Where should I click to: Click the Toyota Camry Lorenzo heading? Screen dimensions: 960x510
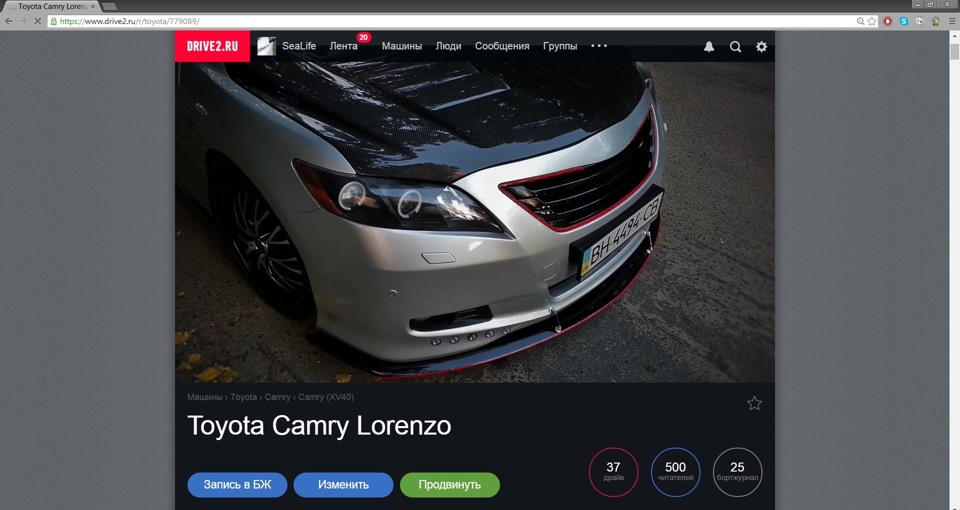pyautogui.click(x=319, y=426)
